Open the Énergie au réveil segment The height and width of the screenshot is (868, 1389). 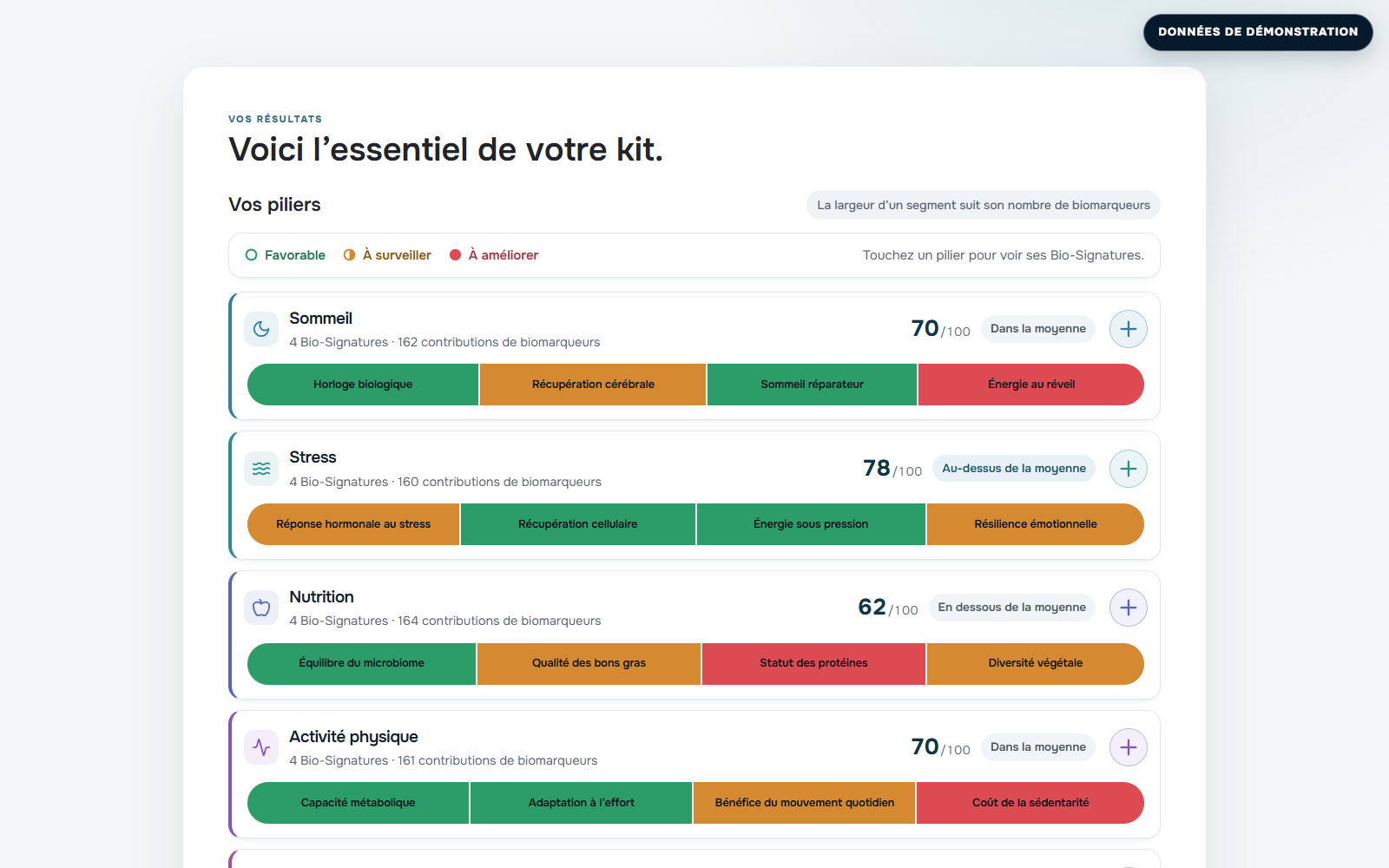point(1031,385)
